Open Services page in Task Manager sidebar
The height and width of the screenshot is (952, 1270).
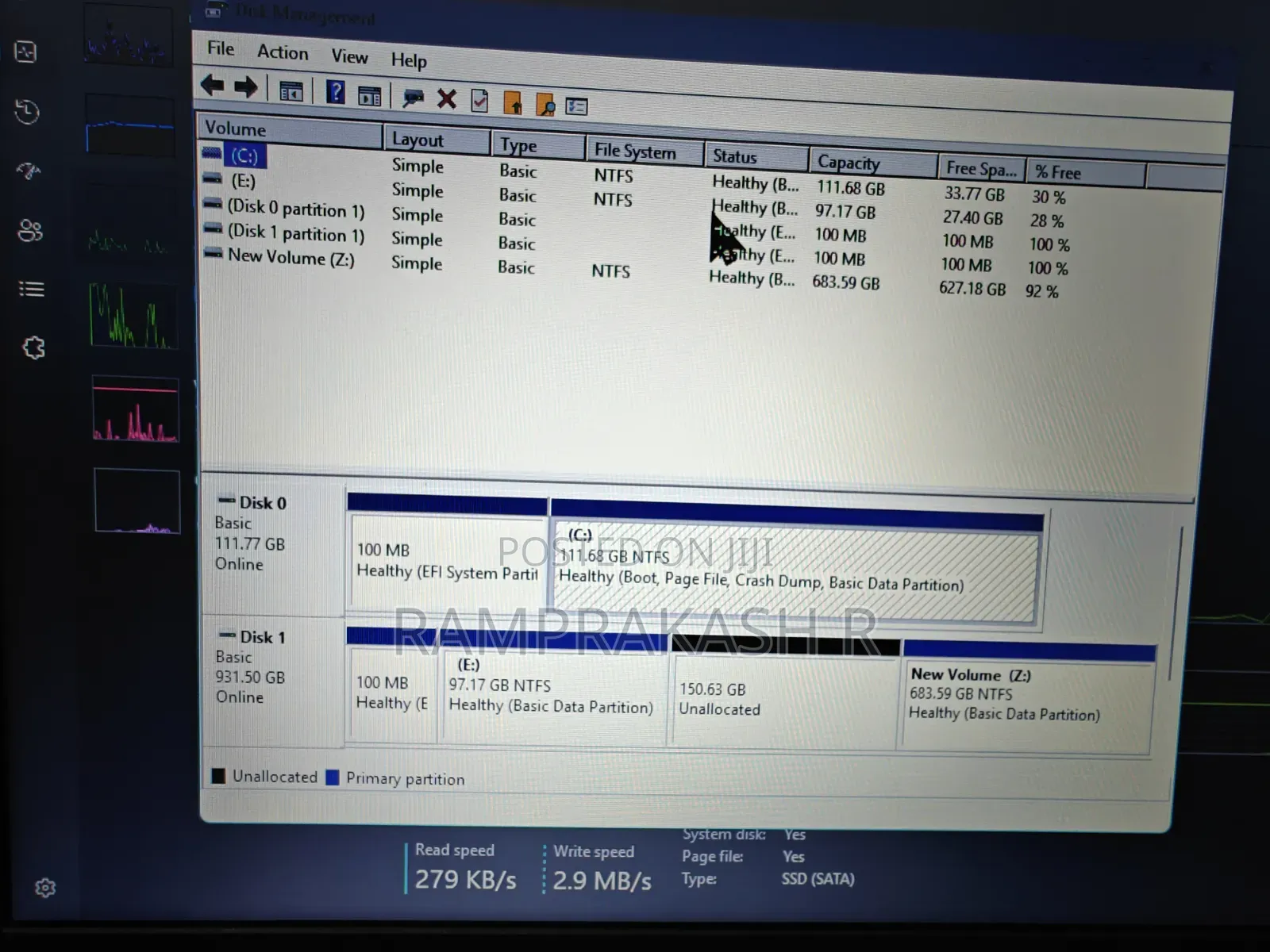coord(33,347)
